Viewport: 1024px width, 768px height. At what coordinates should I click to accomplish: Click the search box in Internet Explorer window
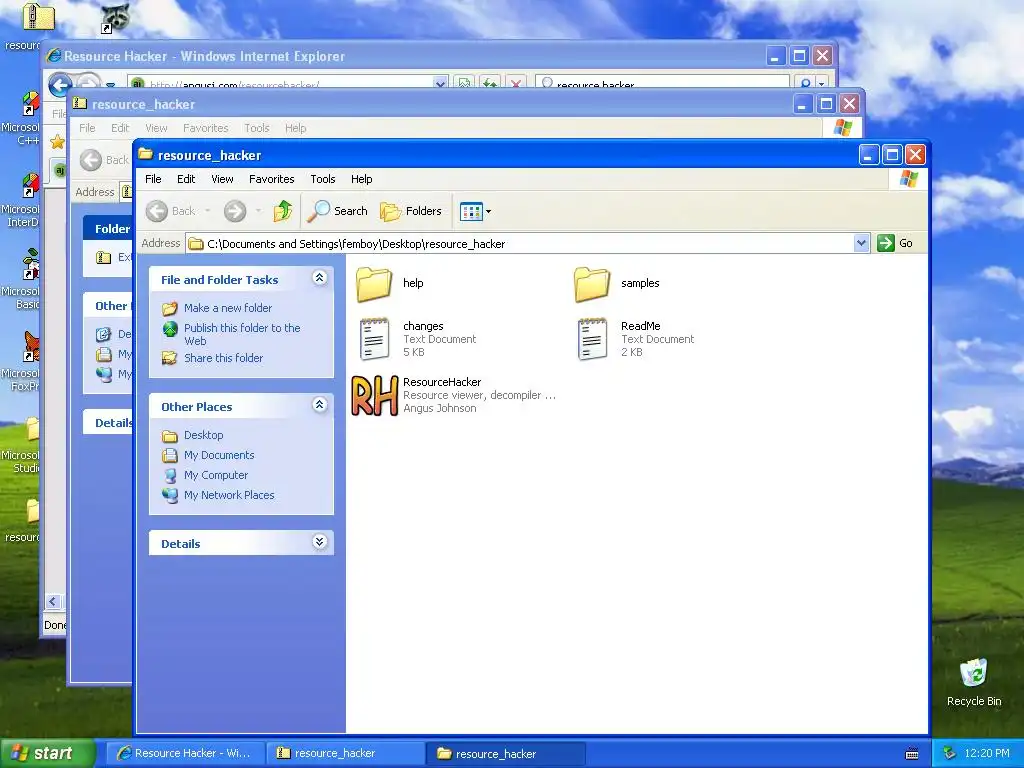(662, 84)
